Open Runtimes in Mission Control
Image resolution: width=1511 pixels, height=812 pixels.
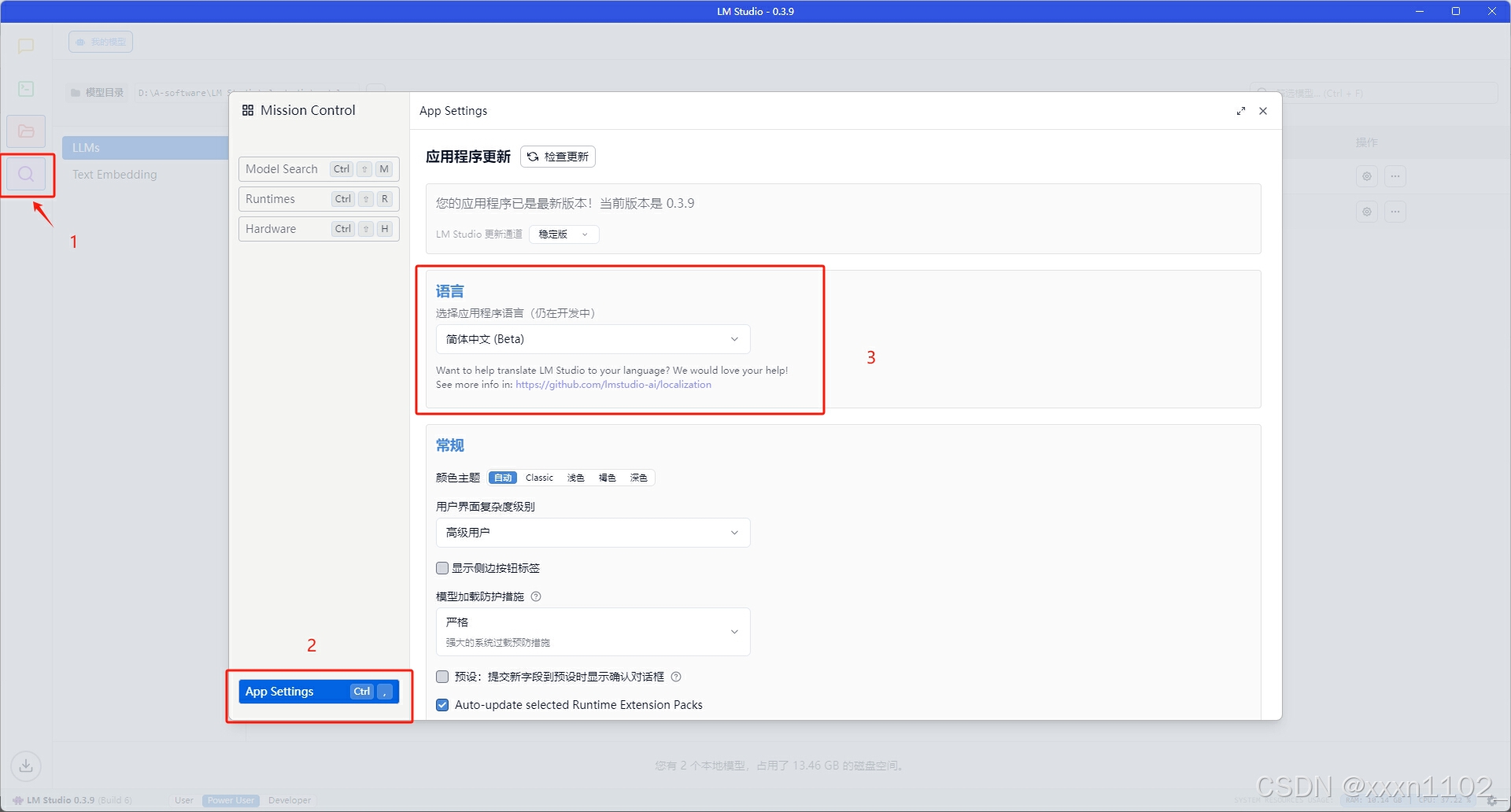319,199
